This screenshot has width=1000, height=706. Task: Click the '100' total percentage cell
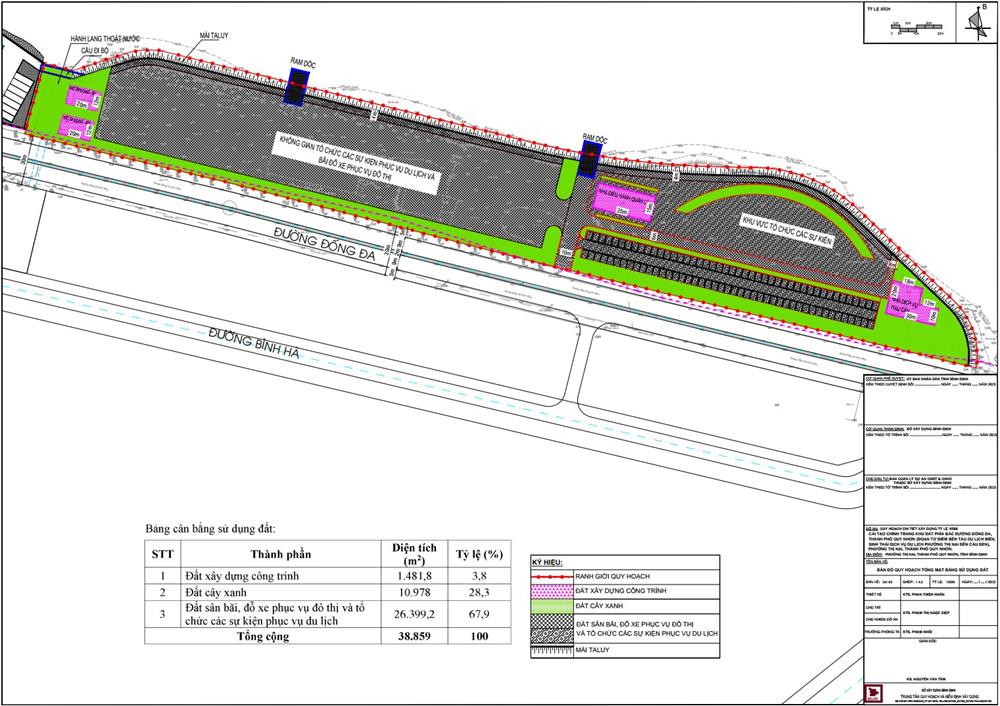pos(480,636)
